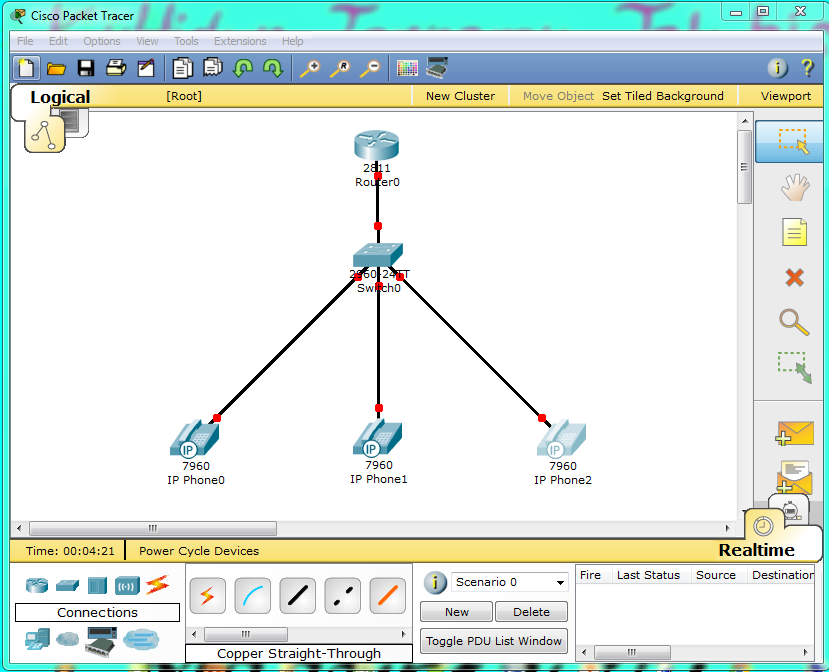Click the Paste icon in toolbar

(213, 68)
